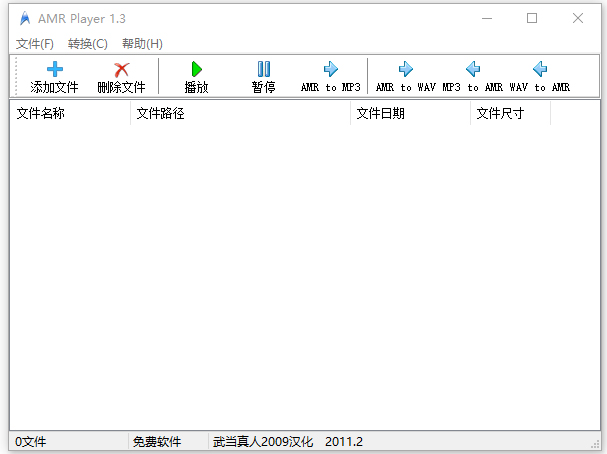Pause audio with the 暂停 button
The width and height of the screenshot is (607, 454).
tap(264, 77)
